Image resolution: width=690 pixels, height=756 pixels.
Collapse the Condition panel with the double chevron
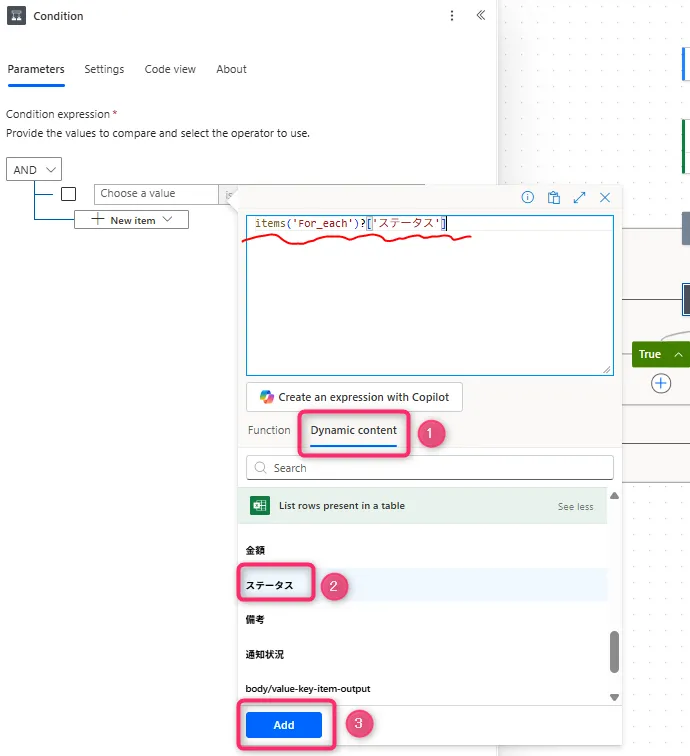(481, 16)
